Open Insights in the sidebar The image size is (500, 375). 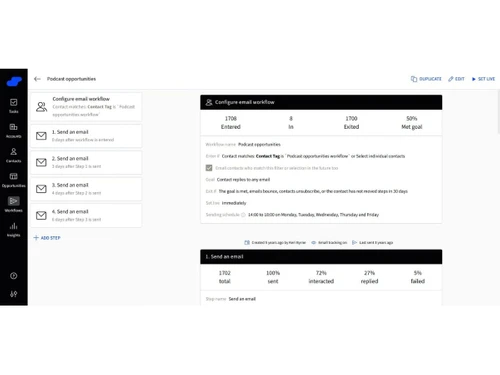14,229
